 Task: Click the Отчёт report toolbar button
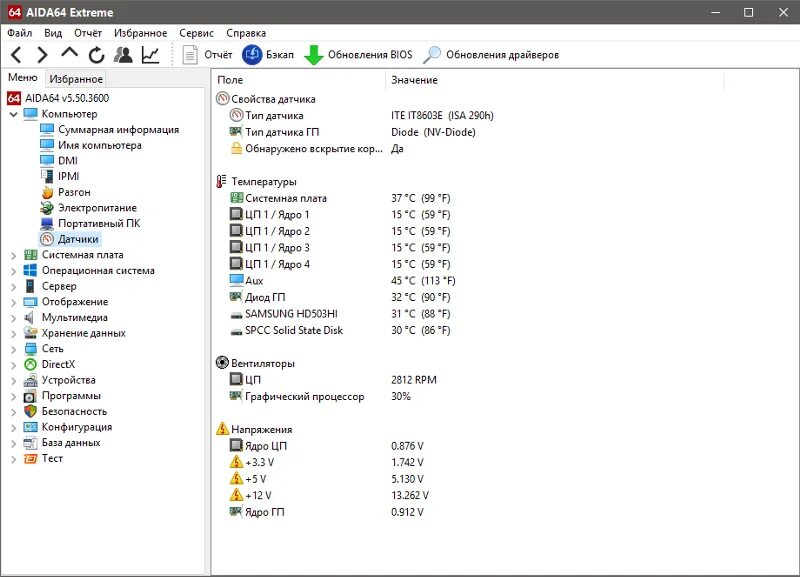207,55
